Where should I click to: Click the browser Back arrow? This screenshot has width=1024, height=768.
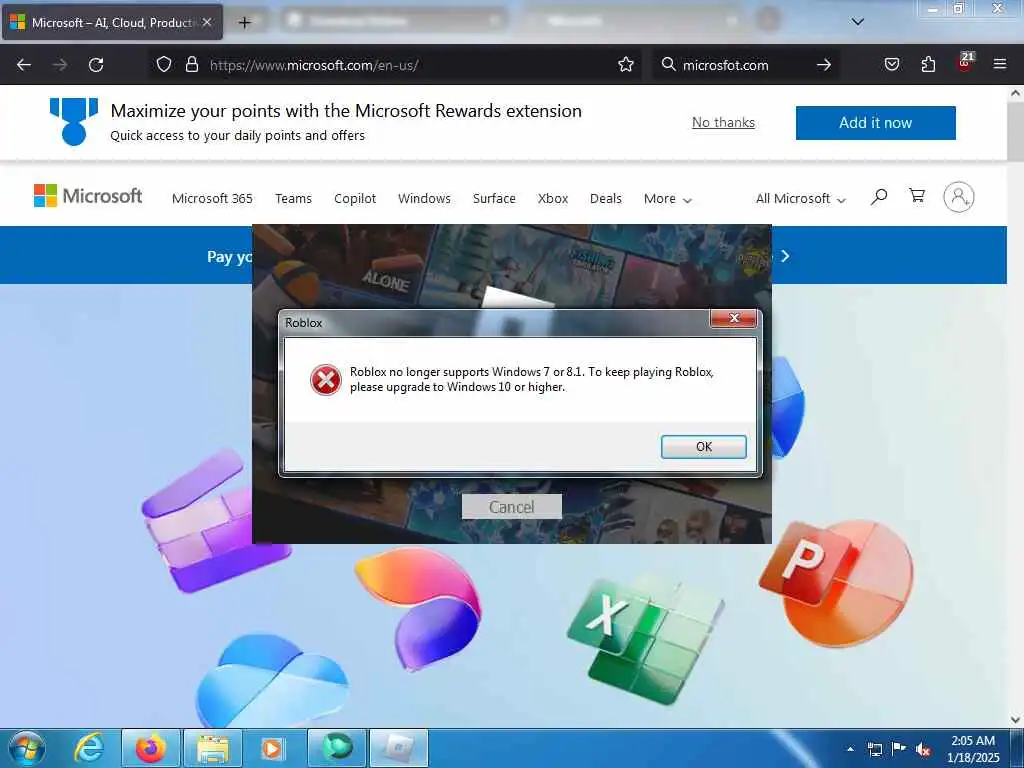[24, 65]
